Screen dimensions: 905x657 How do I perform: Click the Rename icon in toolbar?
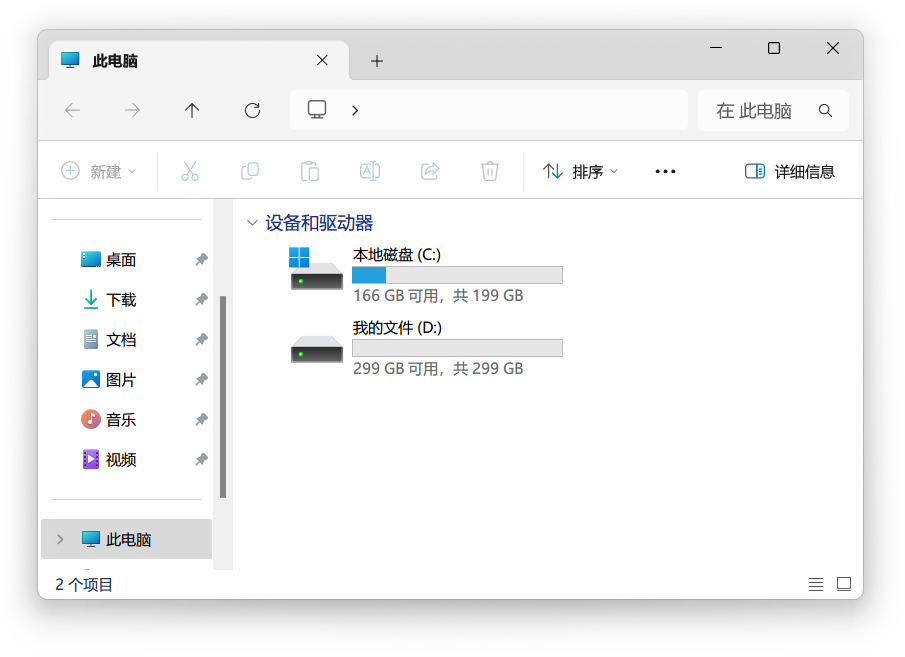tap(370, 171)
